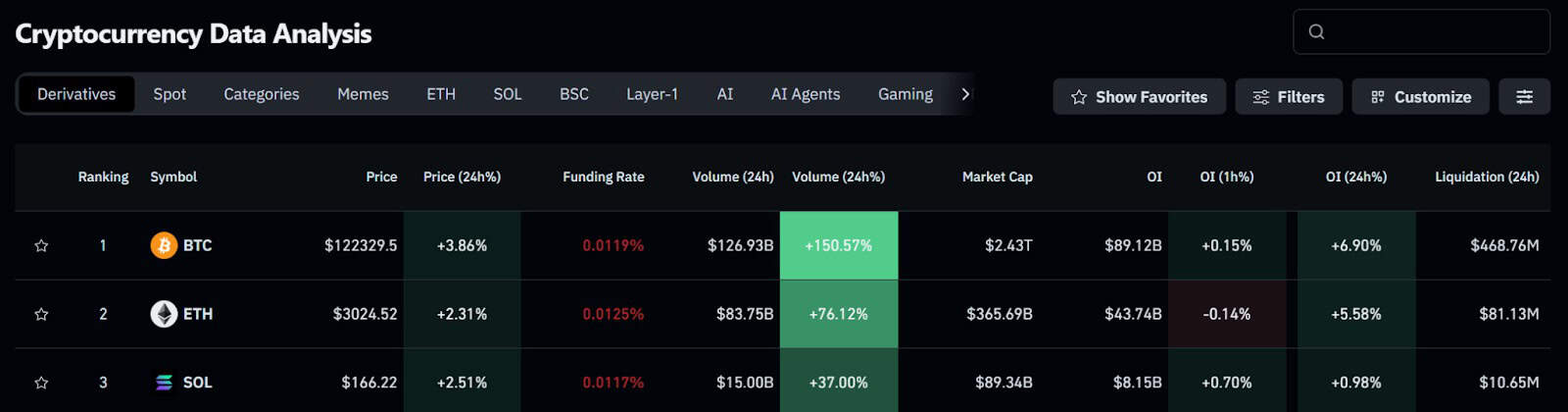The width and height of the screenshot is (1568, 412).
Task: Favorite SOL with its star icon
Action: pos(41,383)
